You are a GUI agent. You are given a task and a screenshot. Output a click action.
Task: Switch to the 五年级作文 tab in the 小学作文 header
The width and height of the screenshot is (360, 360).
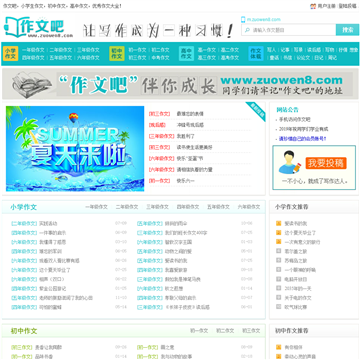tap(218, 207)
